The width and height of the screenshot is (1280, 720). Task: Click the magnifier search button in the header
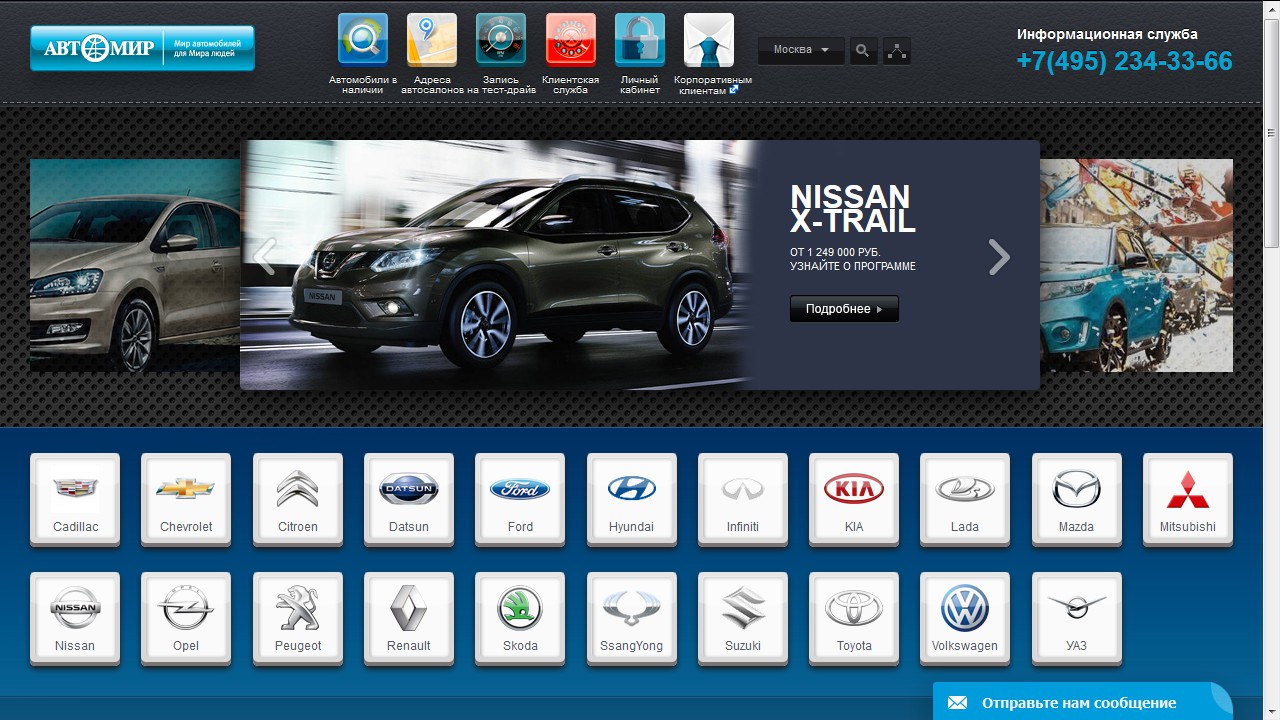pos(863,51)
